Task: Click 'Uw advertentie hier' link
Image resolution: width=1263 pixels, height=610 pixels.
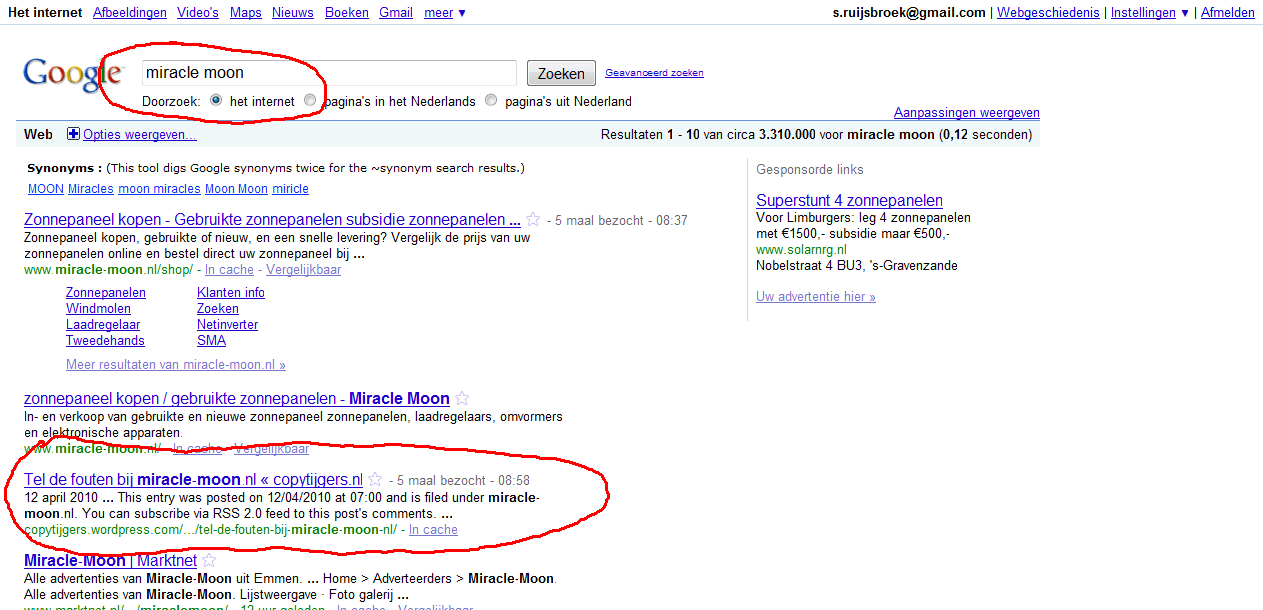Action: 816,297
